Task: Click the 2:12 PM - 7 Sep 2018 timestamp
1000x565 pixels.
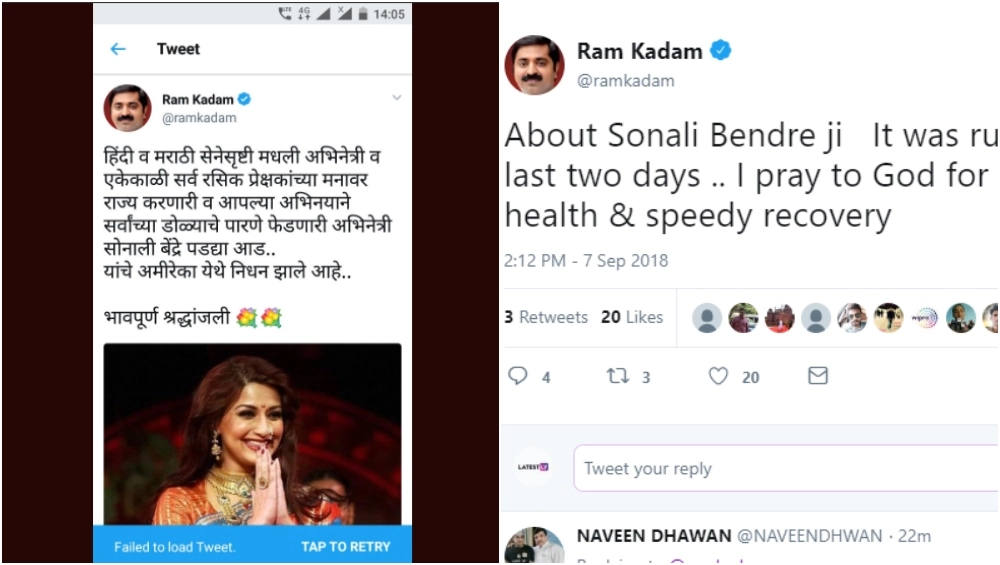Action: pos(586,261)
